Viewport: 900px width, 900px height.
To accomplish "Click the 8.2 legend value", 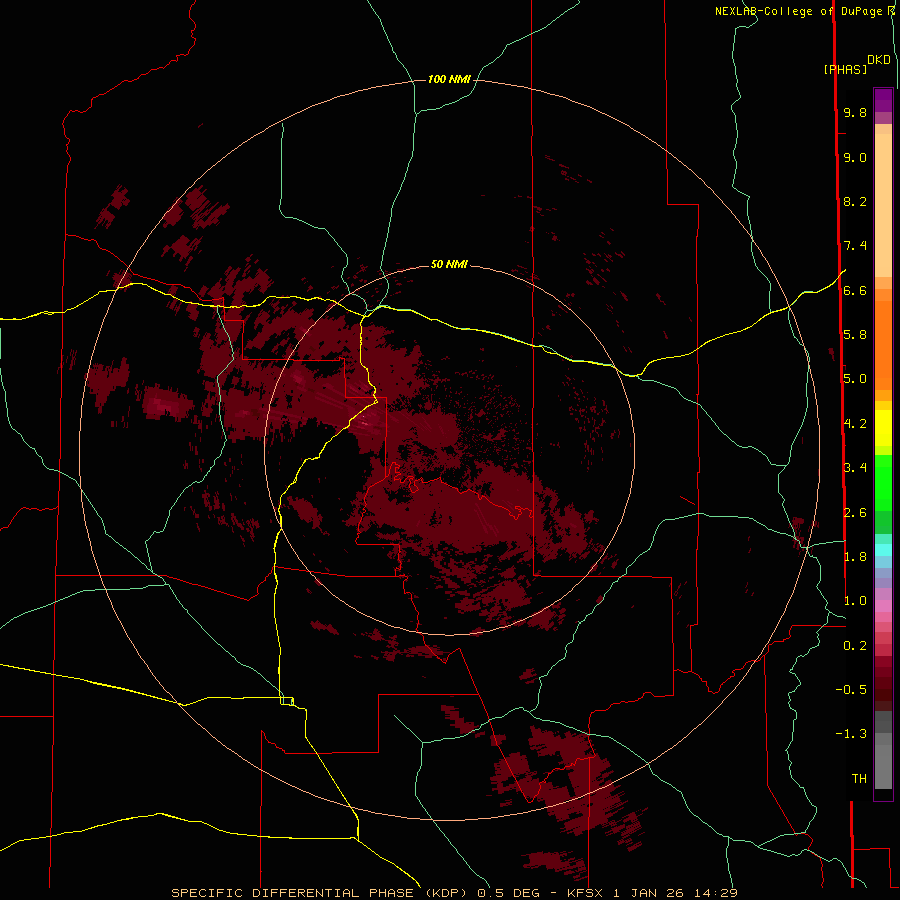I will click(855, 201).
